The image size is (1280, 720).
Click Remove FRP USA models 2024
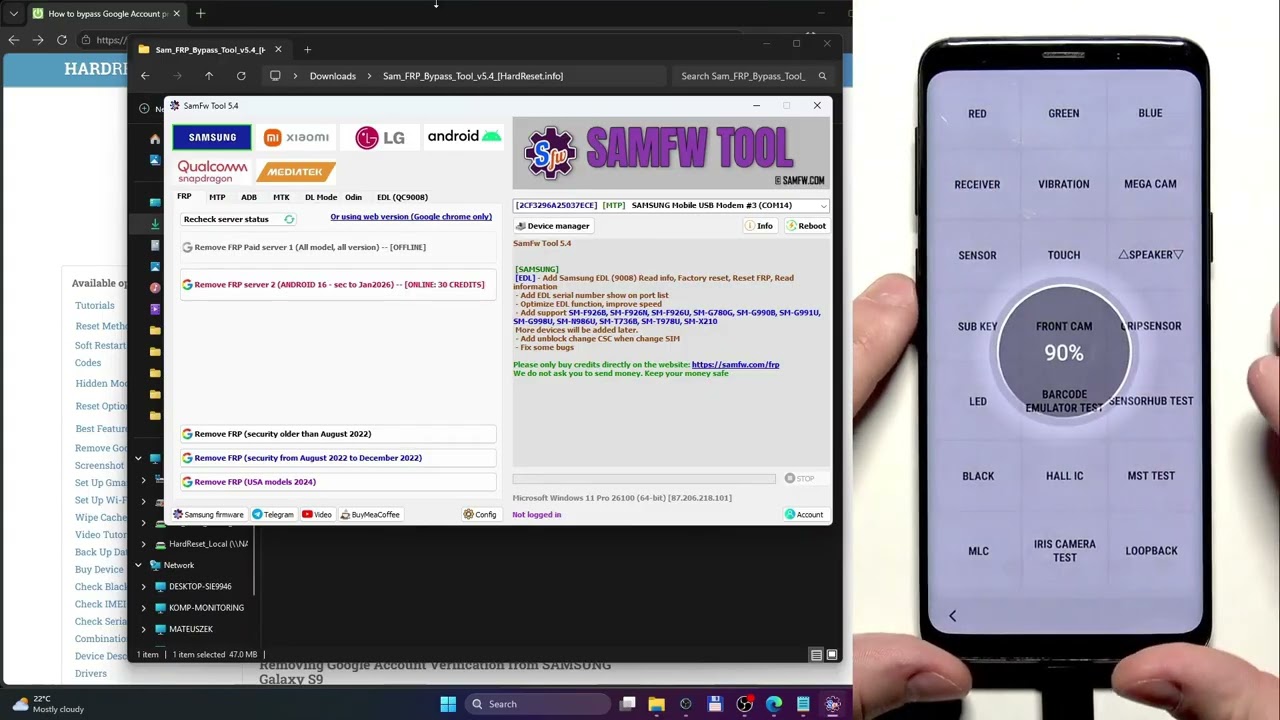point(339,482)
